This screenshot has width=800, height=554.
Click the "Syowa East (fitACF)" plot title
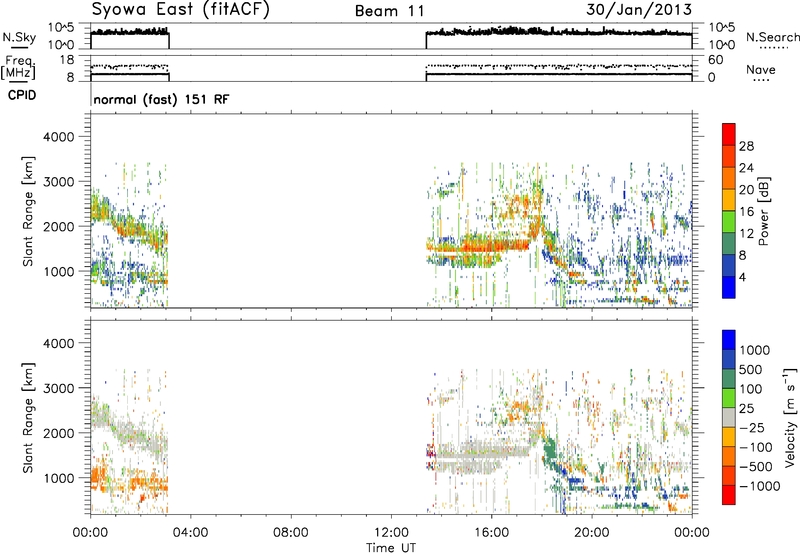coord(181,9)
